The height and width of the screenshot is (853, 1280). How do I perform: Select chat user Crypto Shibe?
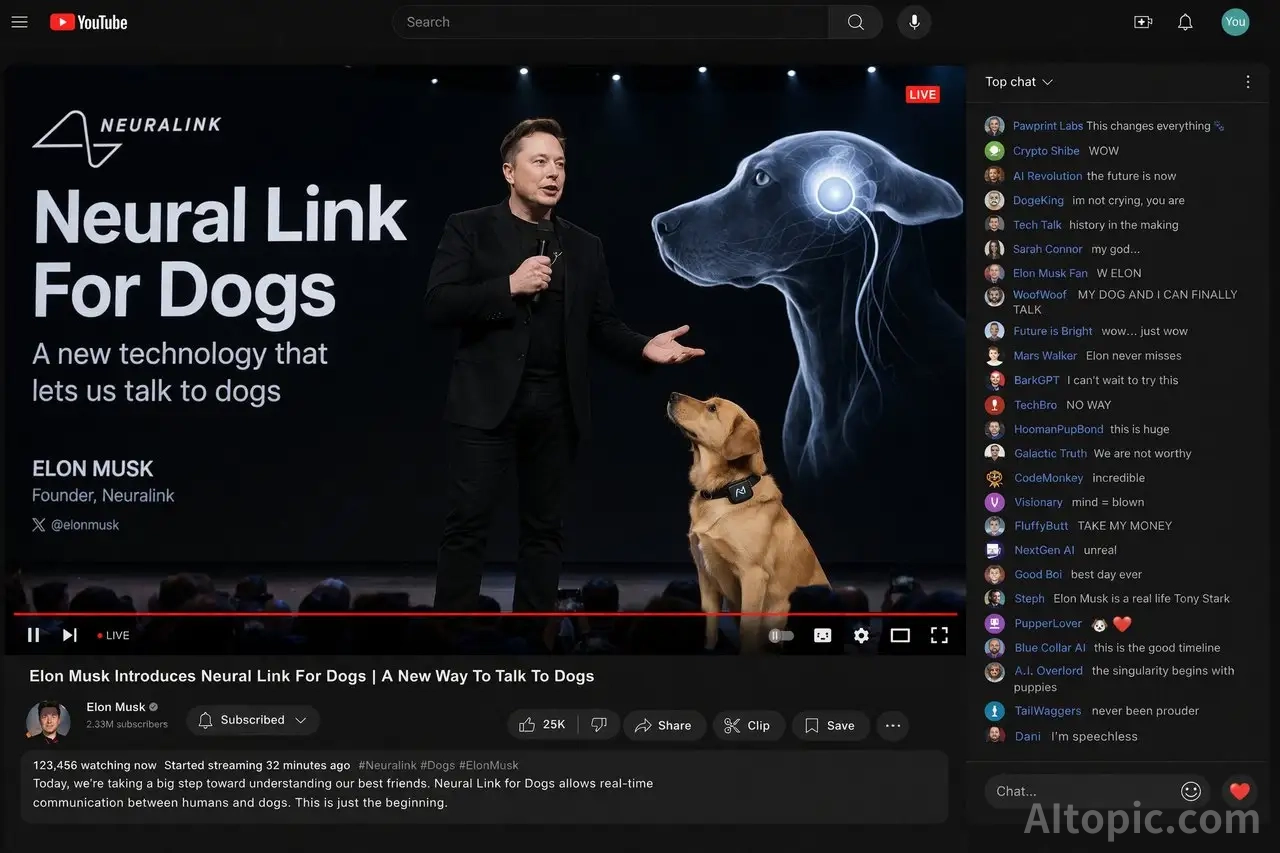tap(1046, 151)
